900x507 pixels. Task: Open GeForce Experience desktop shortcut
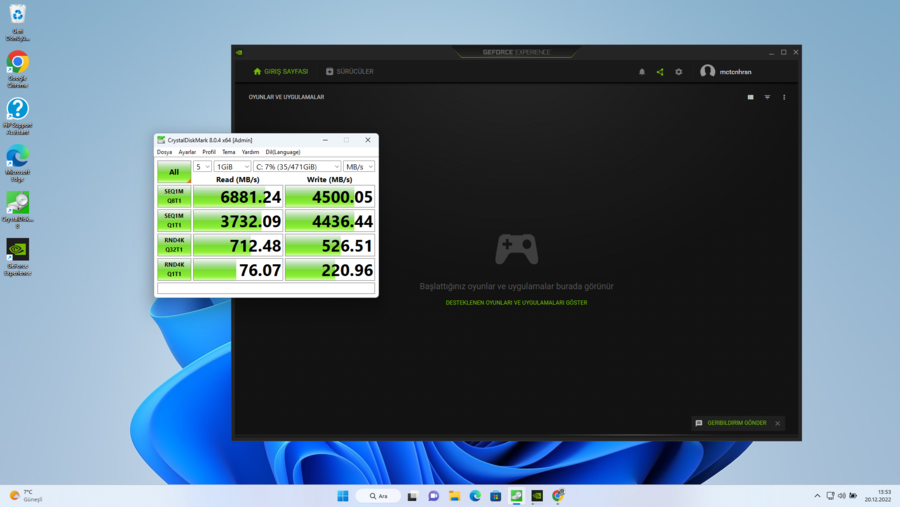click(18, 258)
